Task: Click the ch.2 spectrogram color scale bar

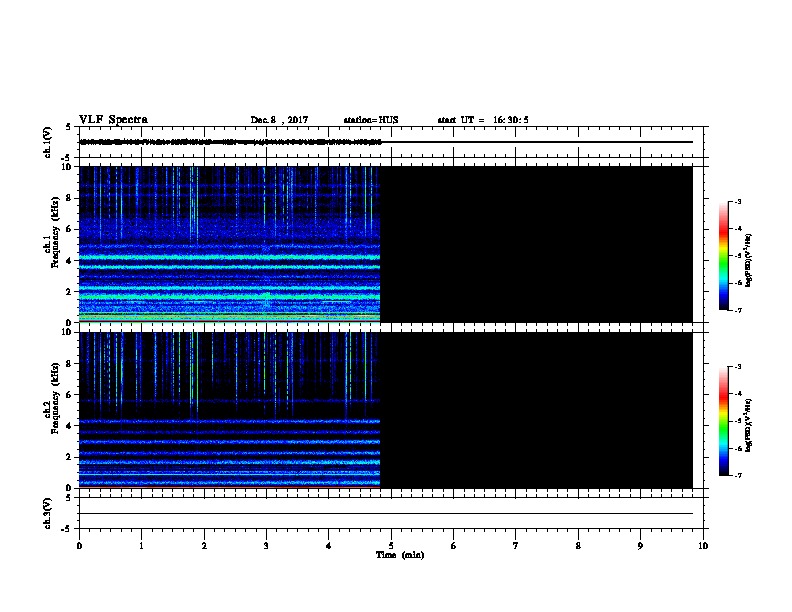Action: (x=723, y=421)
